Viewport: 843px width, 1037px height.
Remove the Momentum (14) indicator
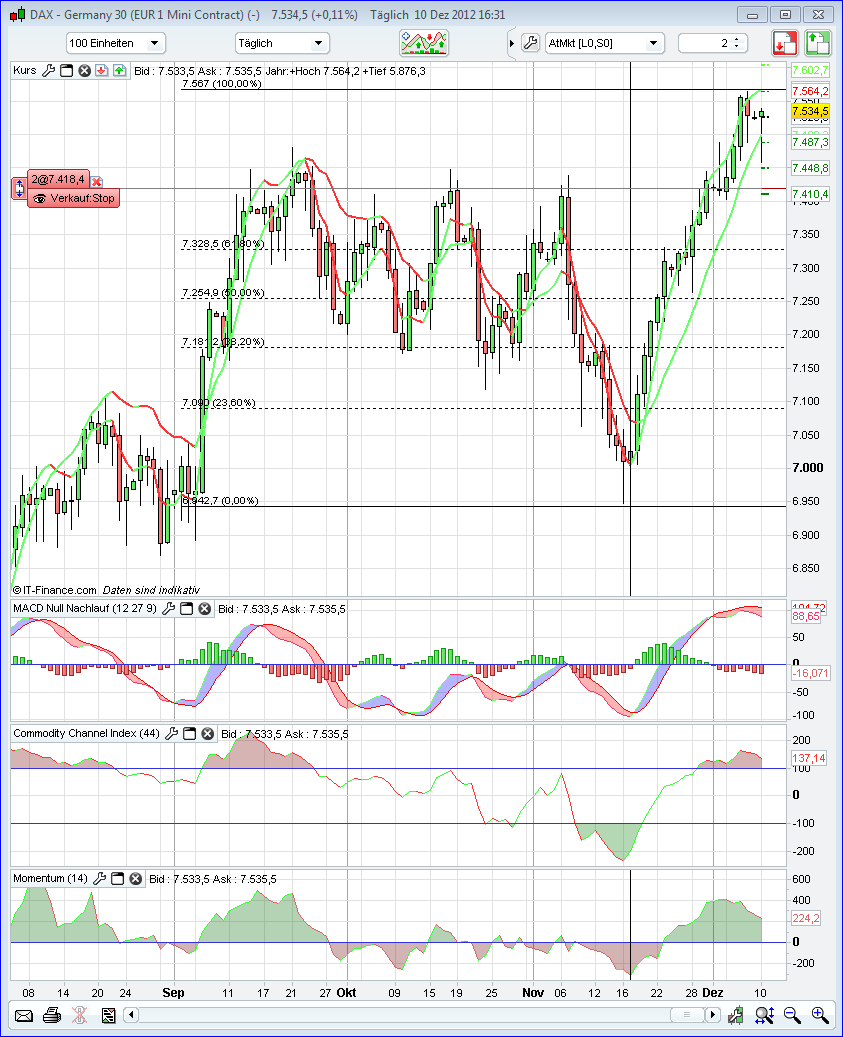[136, 878]
